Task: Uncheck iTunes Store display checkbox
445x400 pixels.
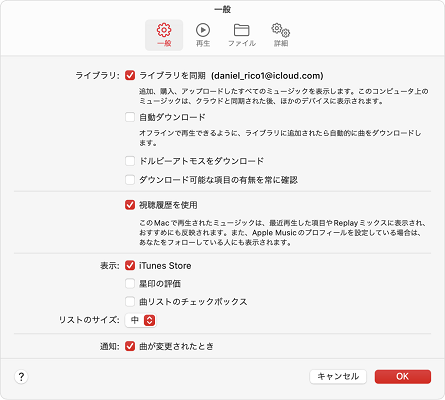Action: click(130, 265)
